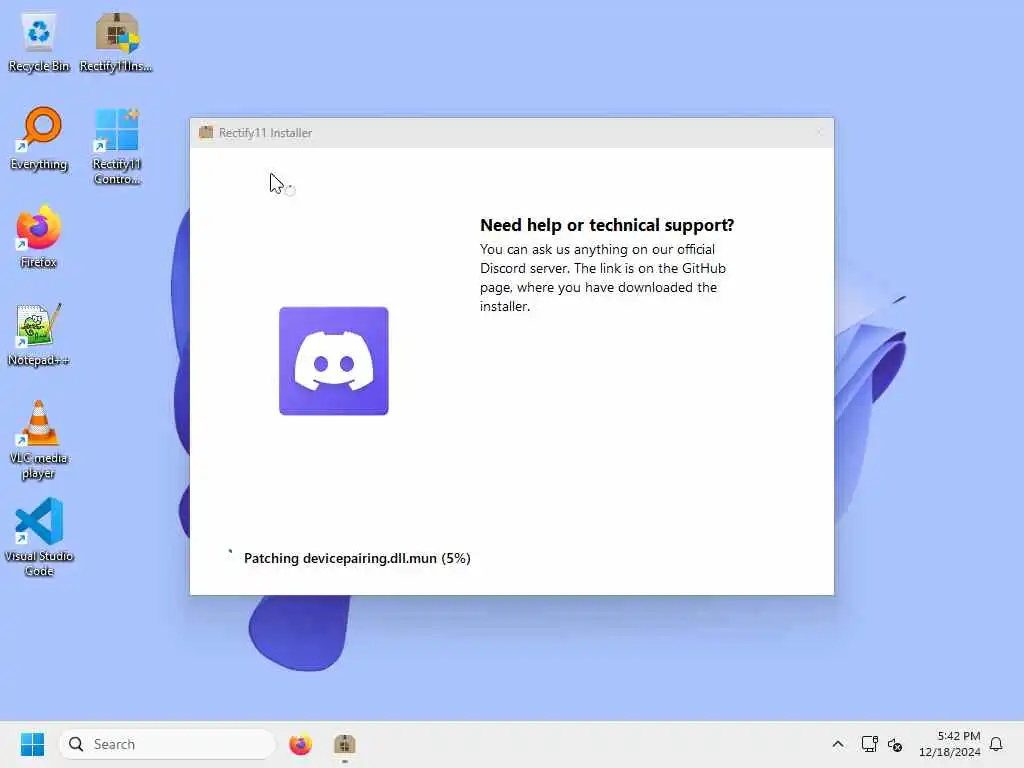The image size is (1024, 768).
Task: Expand the hidden system tray icons chevron
Action: [x=838, y=744]
